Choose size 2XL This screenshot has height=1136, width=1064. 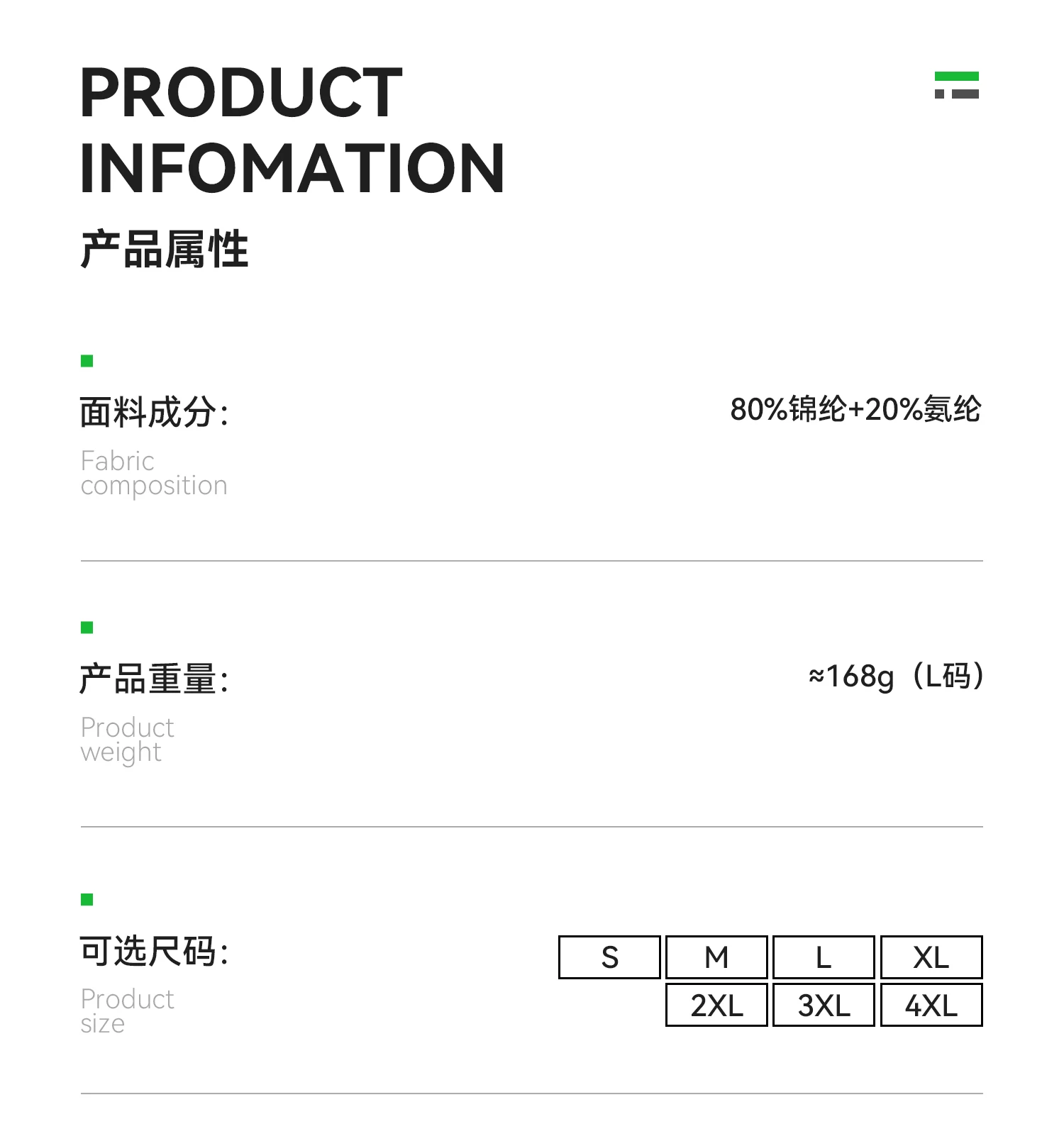click(x=716, y=1005)
